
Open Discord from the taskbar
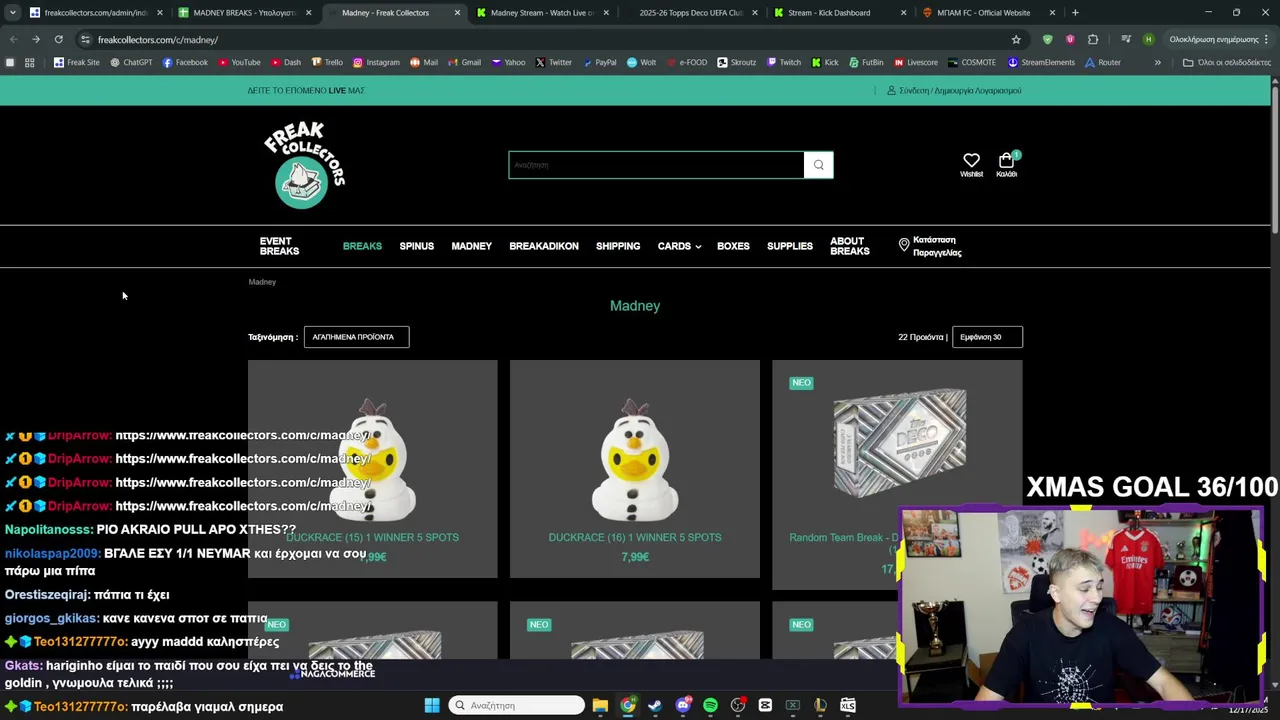683,705
